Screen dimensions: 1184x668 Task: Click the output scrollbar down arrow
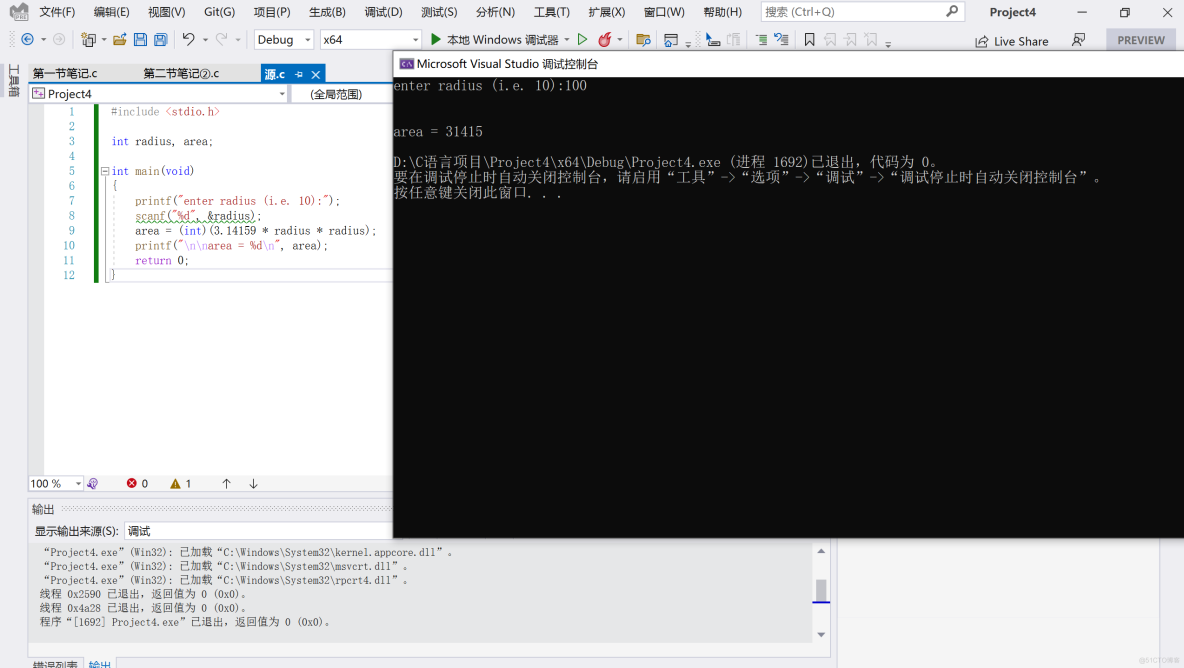point(821,635)
